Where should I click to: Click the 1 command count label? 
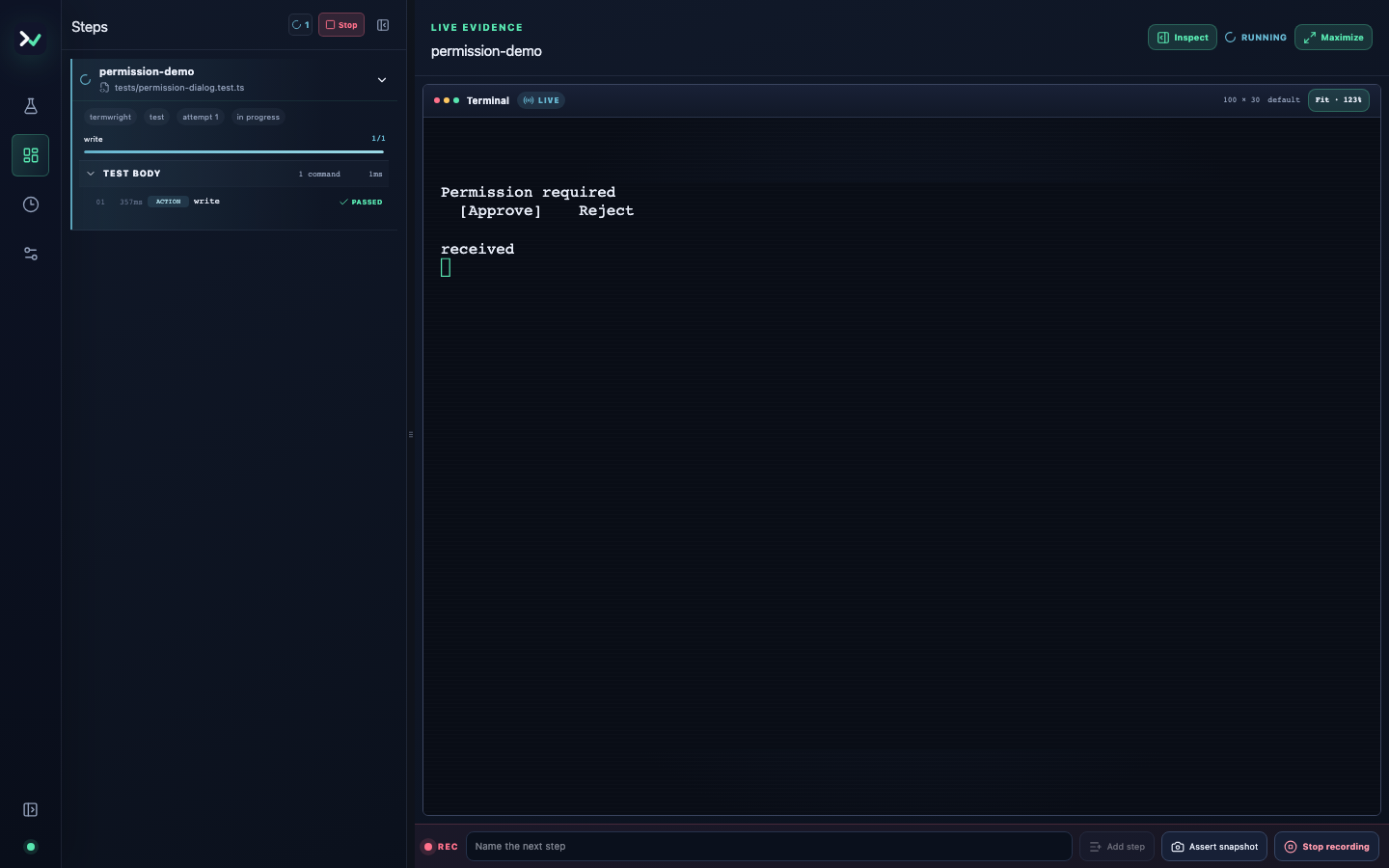point(319,175)
